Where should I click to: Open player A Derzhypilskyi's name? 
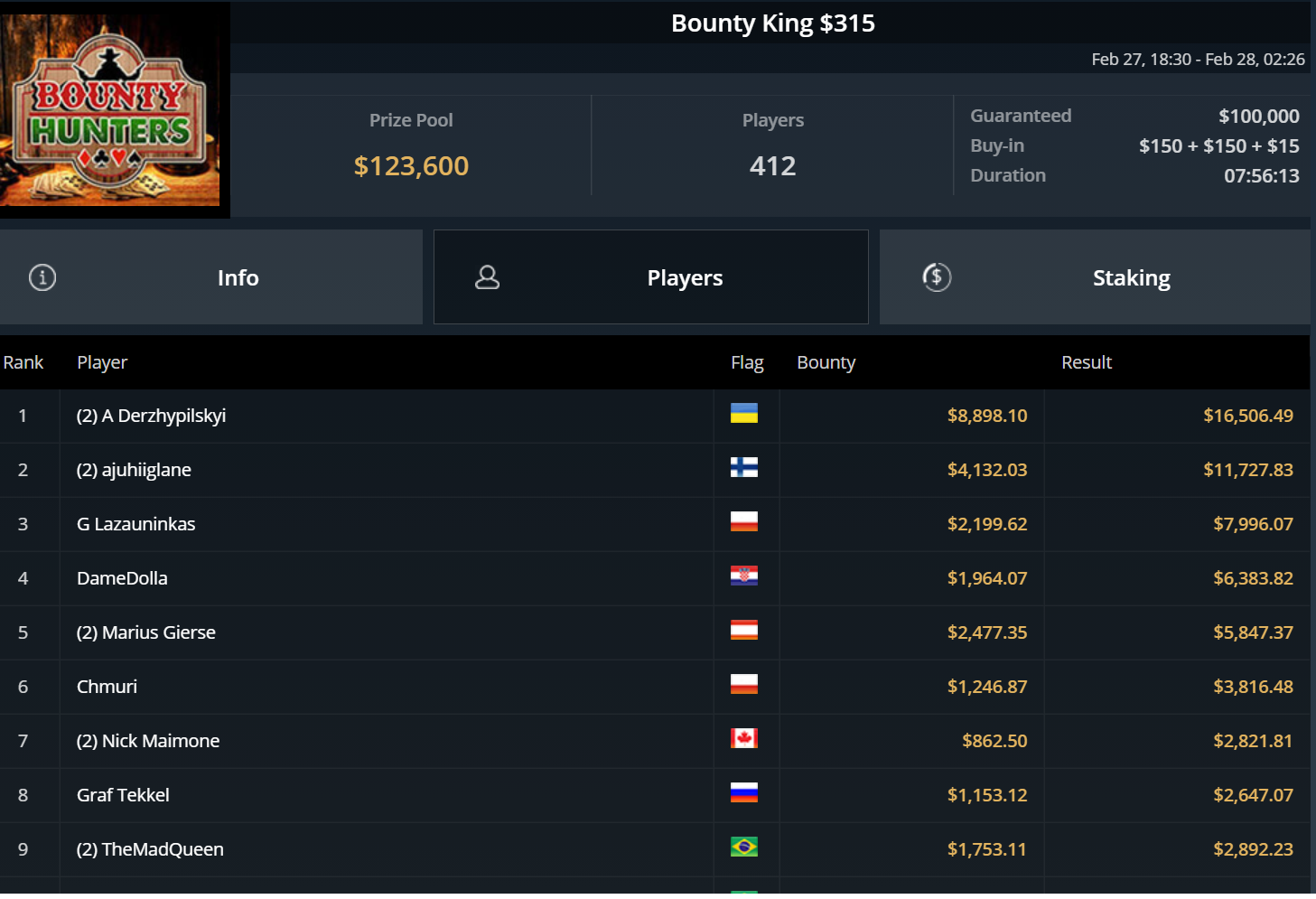click(151, 416)
